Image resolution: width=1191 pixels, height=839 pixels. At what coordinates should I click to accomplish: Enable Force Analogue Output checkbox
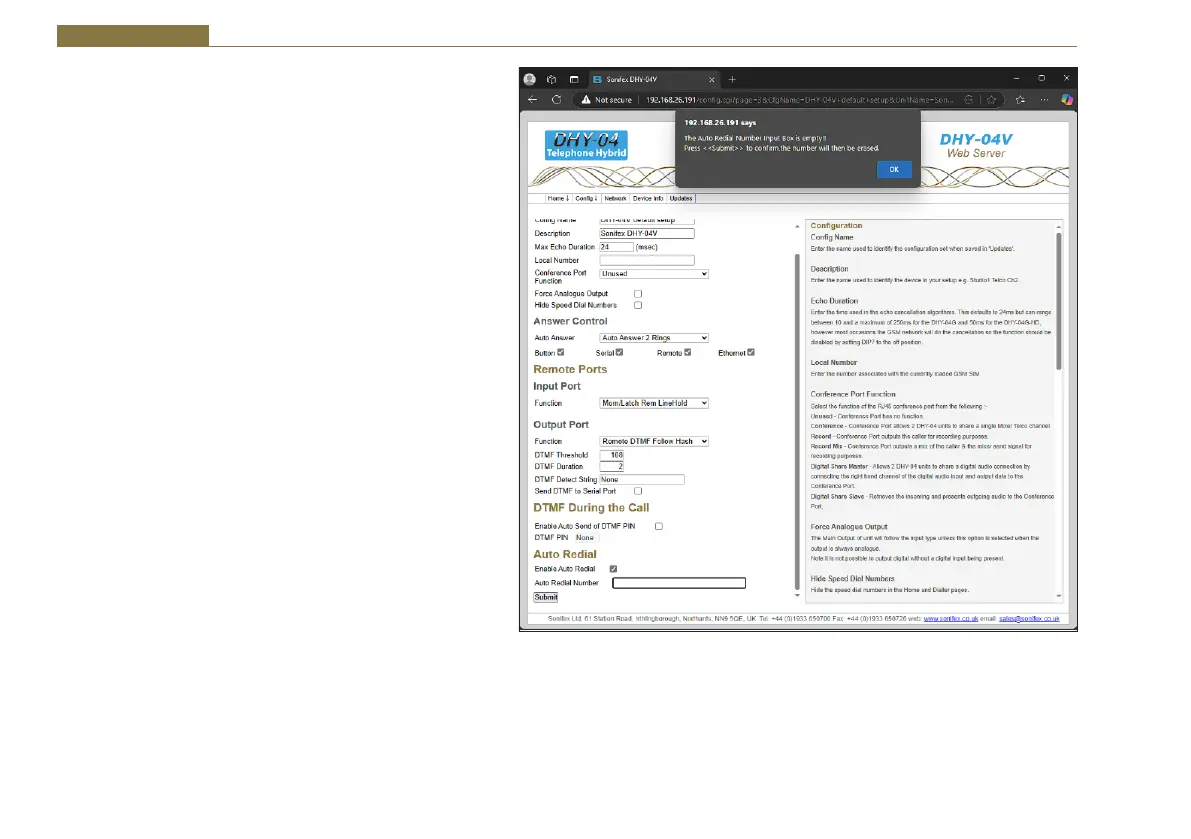pos(638,294)
